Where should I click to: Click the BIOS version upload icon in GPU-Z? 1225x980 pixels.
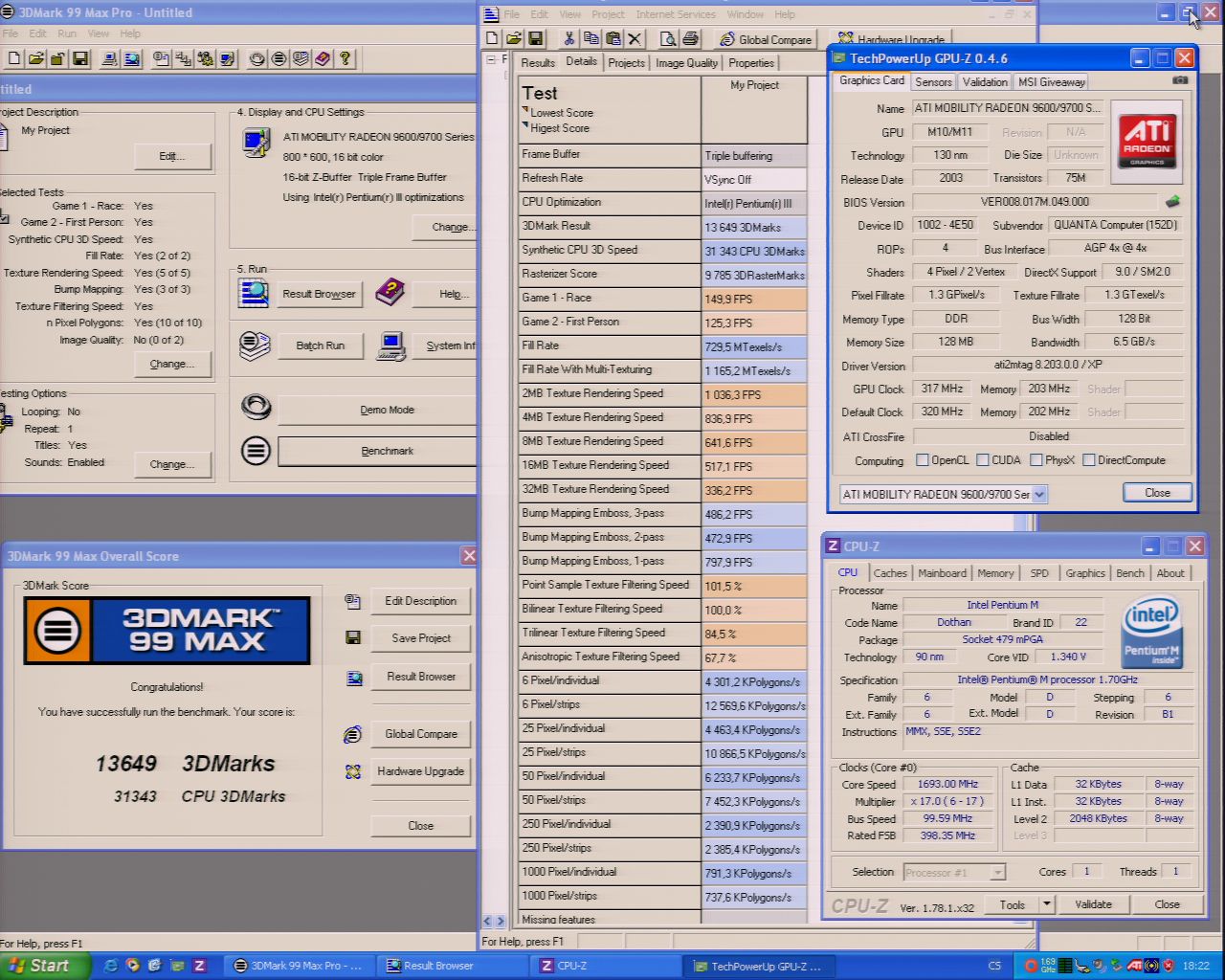coord(1172,202)
